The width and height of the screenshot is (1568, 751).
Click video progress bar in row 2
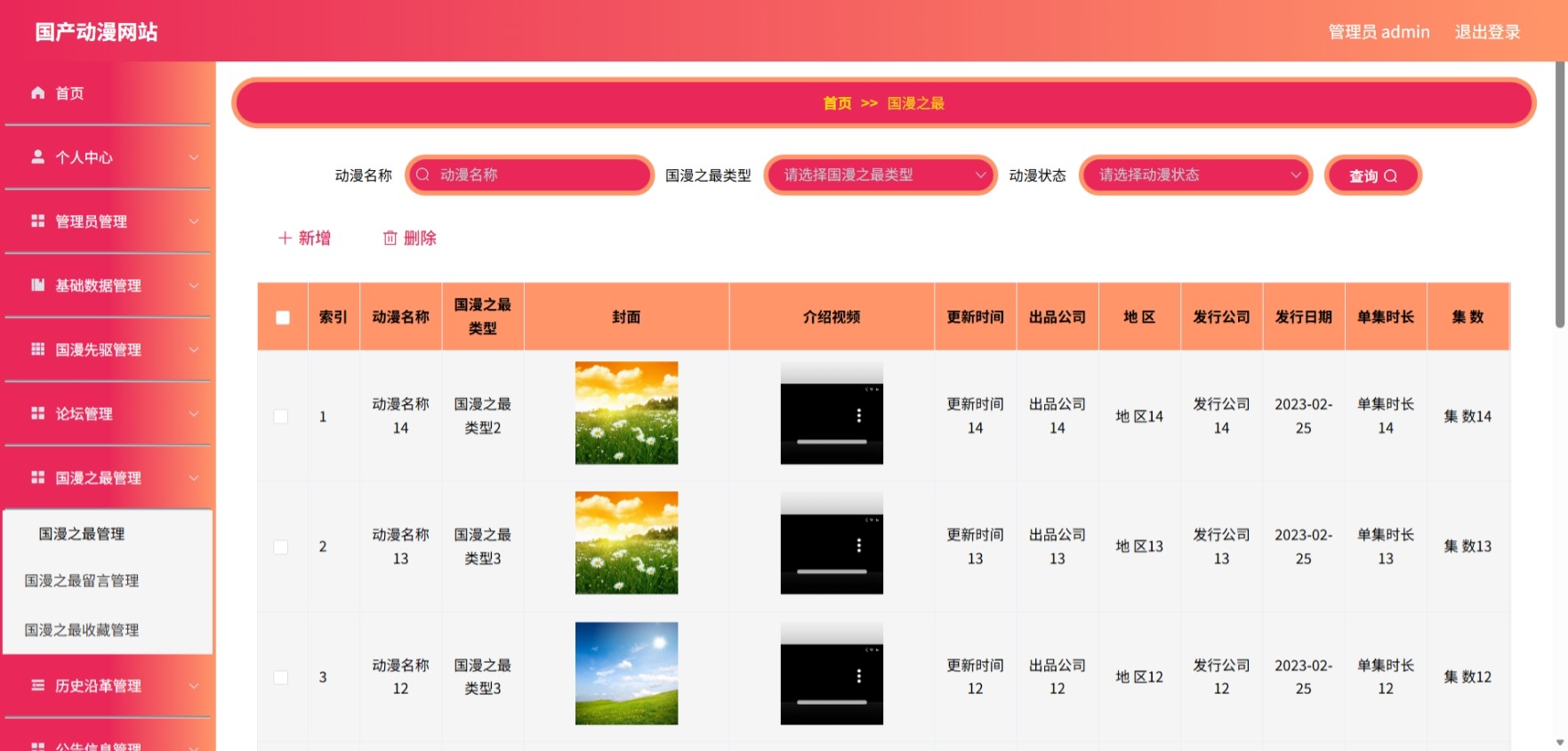tap(832, 571)
